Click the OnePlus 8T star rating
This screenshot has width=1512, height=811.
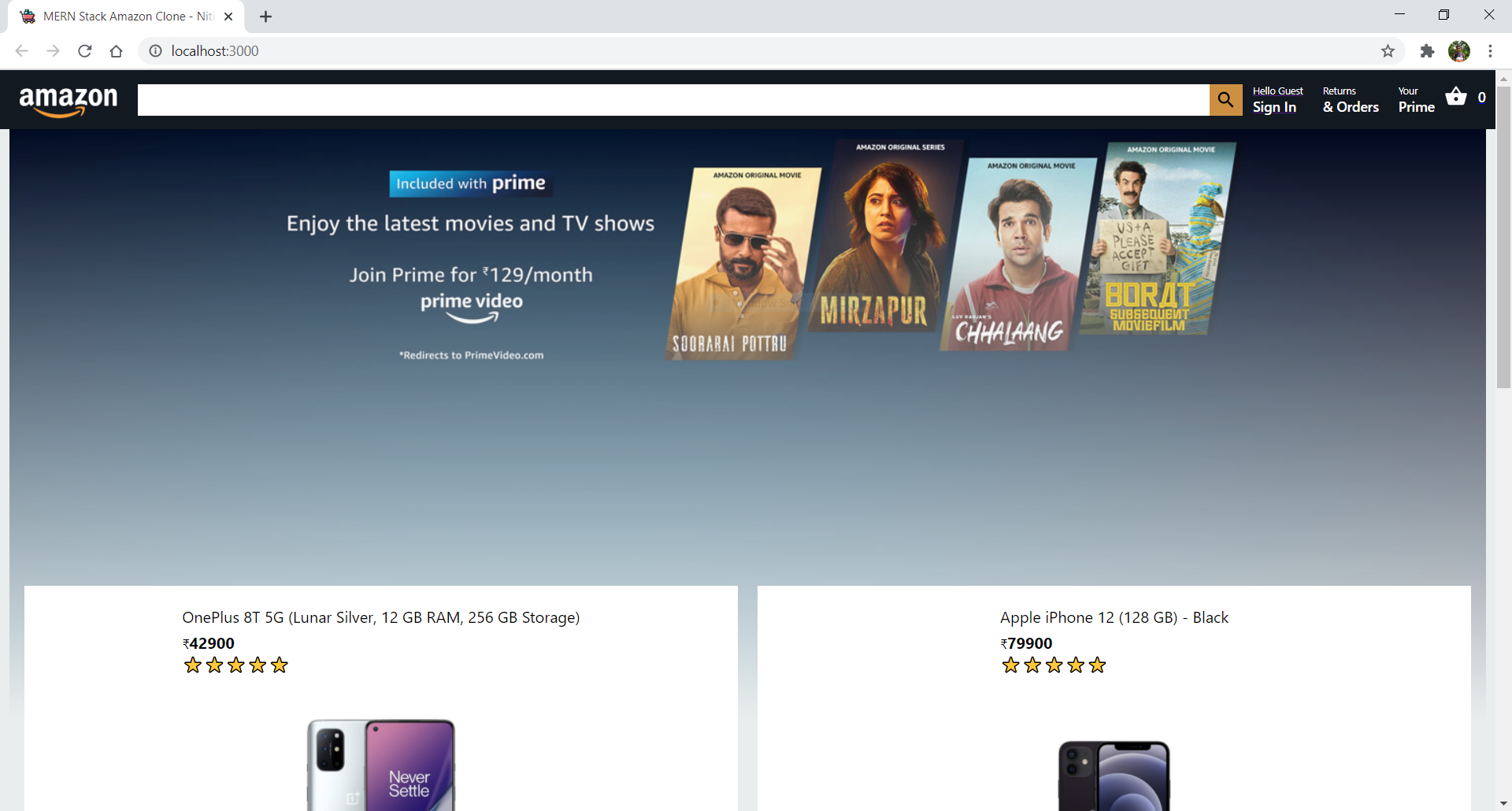click(x=235, y=665)
